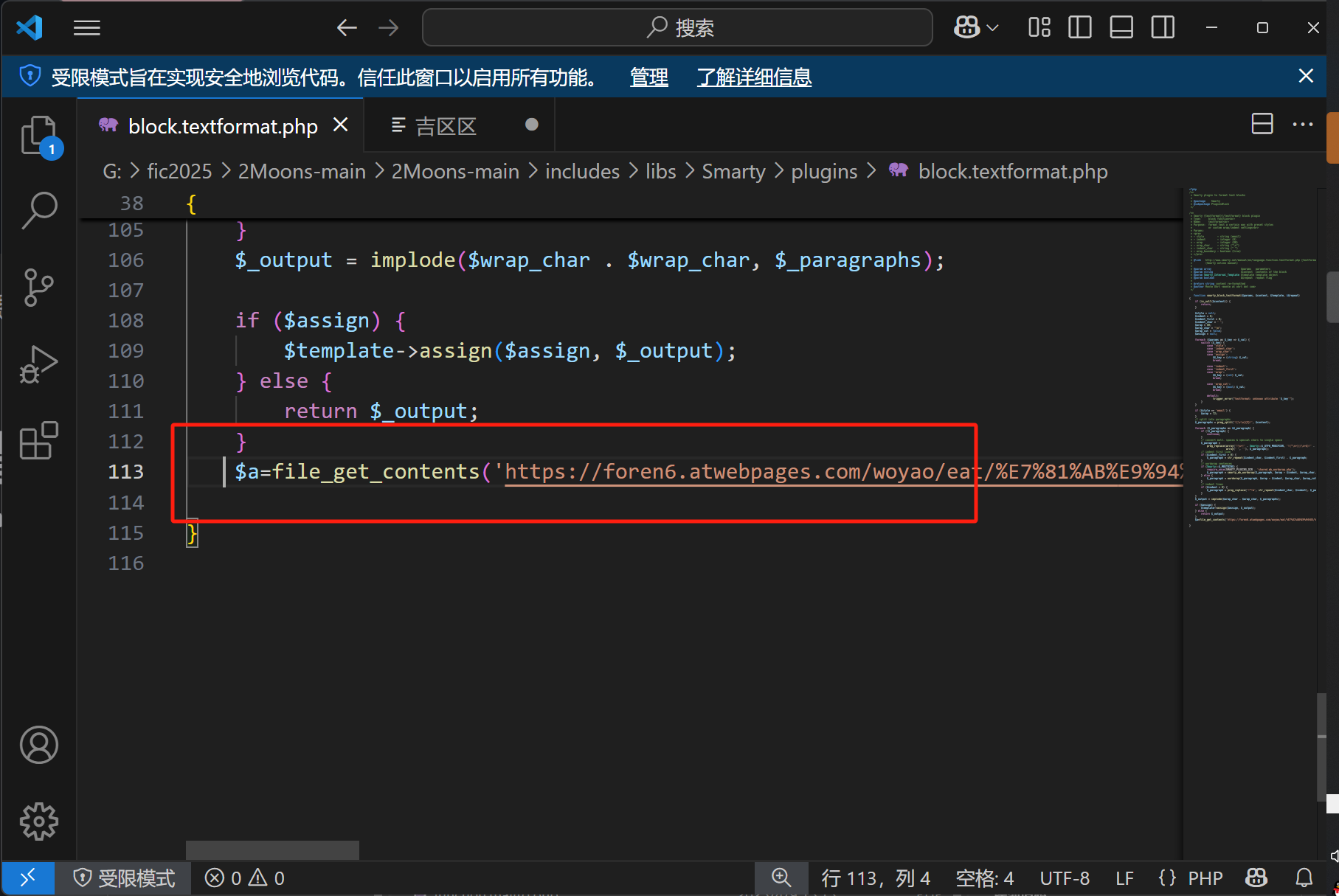Toggle the secondary side bar layout button
The height and width of the screenshot is (896, 1339).
click(1163, 28)
